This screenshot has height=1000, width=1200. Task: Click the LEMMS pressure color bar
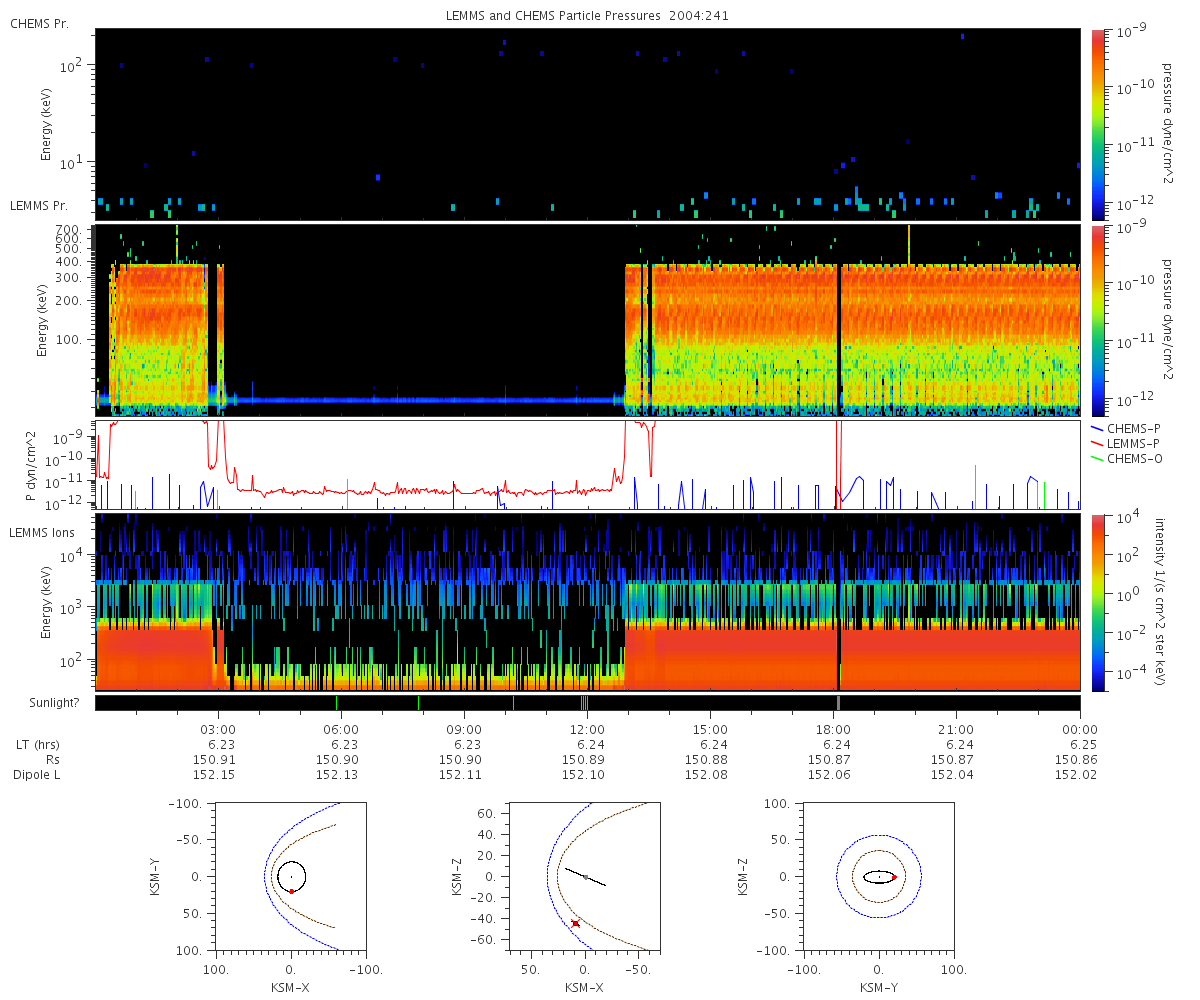click(1098, 320)
